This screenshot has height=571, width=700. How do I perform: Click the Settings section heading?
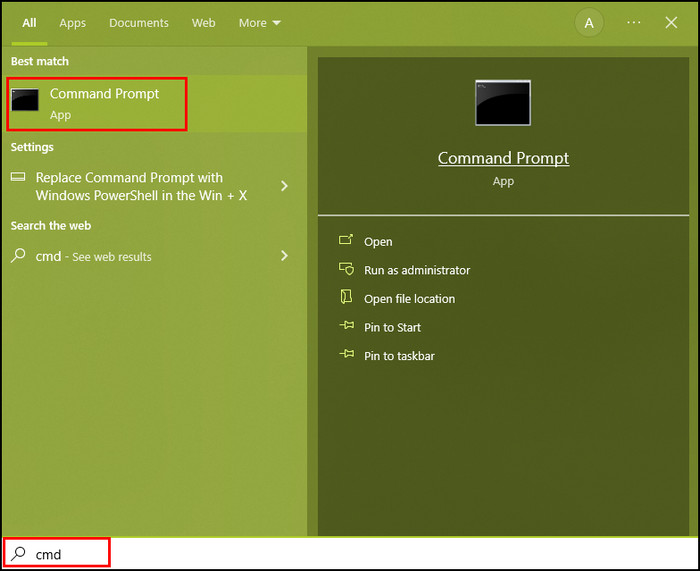[x=32, y=147]
